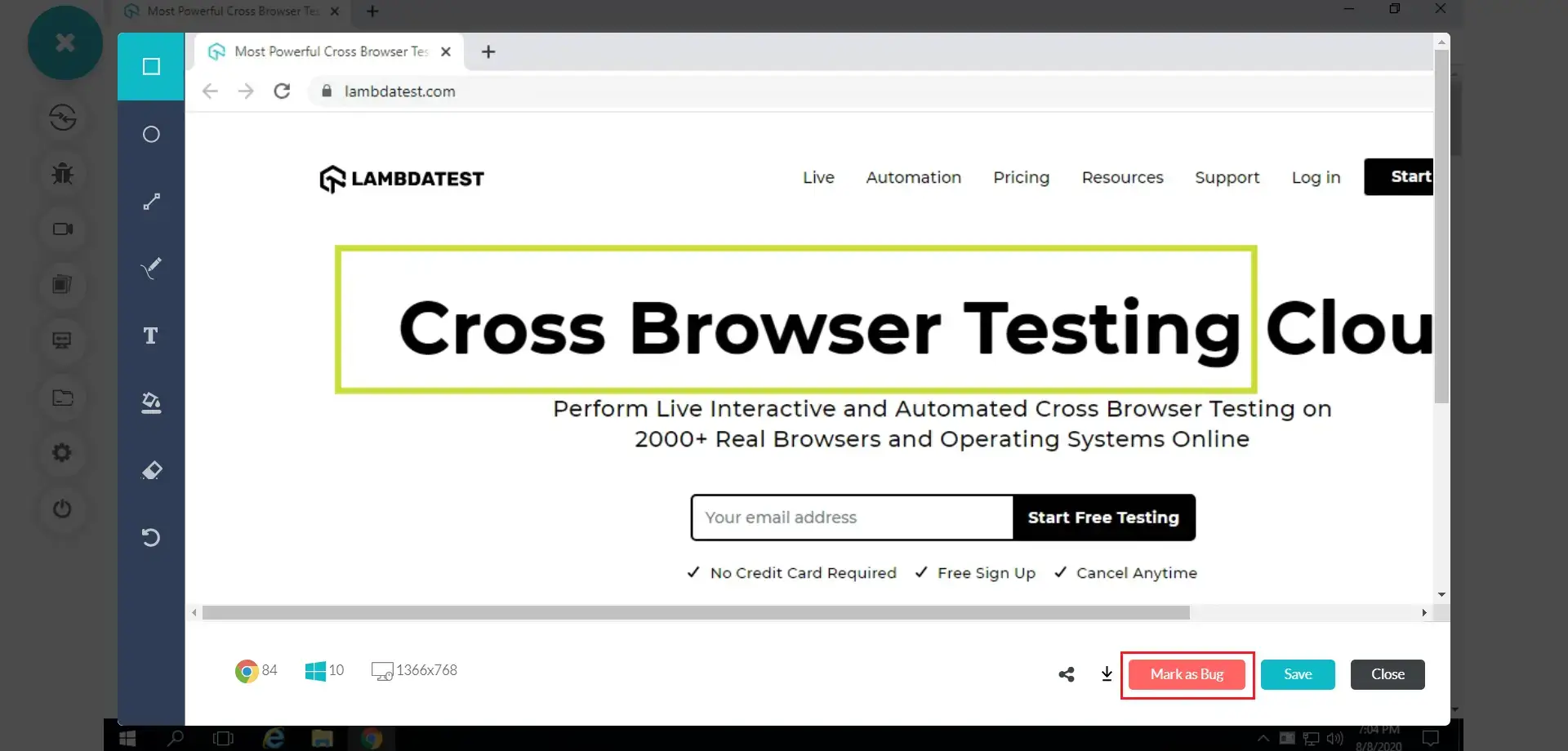Open the bug report icon in sidebar

click(63, 173)
